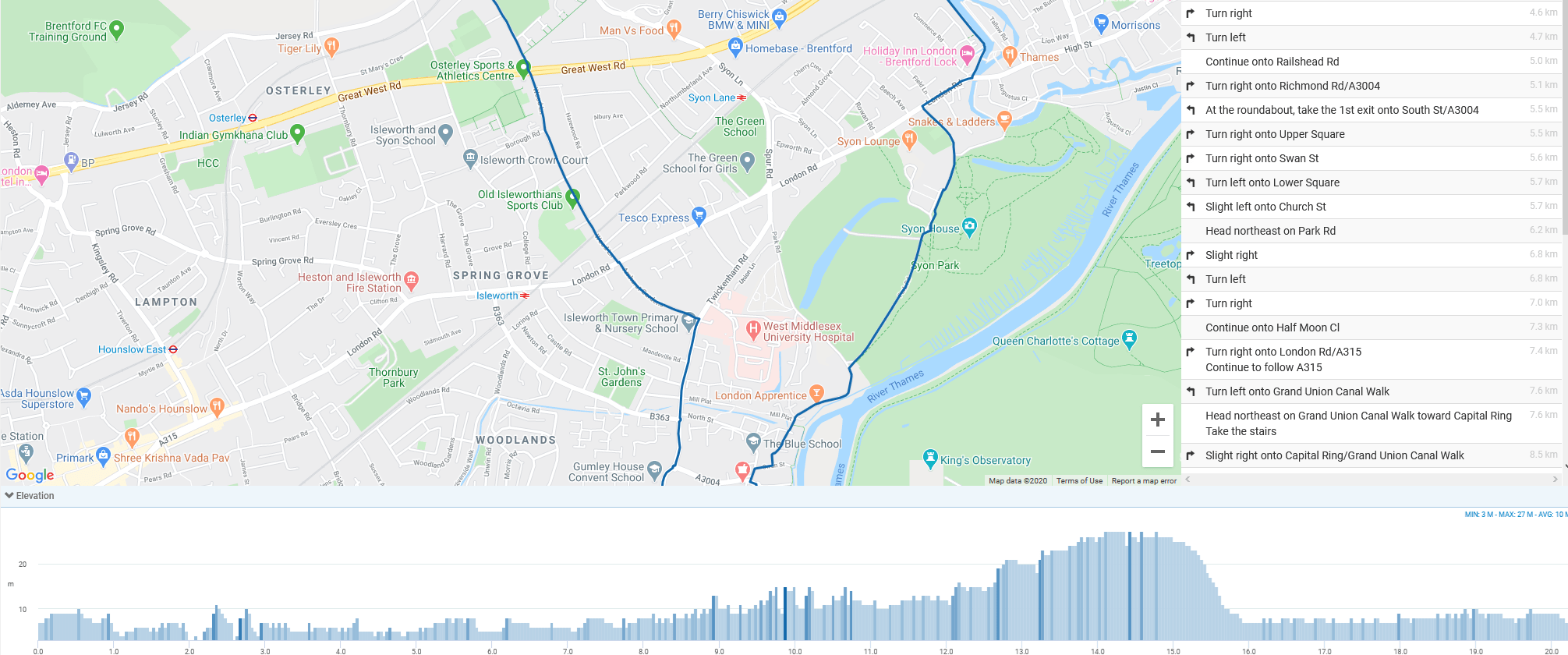1568x655 pixels.
Task: Open the Nando's Hounslow restaurant marker
Action: pyautogui.click(x=217, y=407)
